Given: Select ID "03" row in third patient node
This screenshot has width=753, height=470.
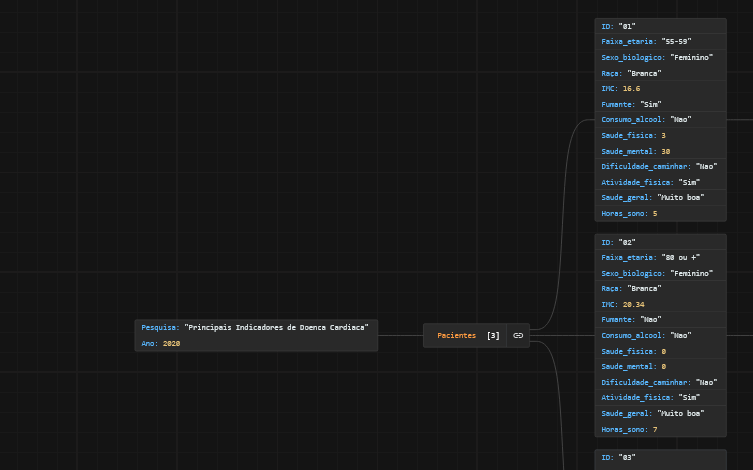Looking at the screenshot, I should click(x=660, y=458).
